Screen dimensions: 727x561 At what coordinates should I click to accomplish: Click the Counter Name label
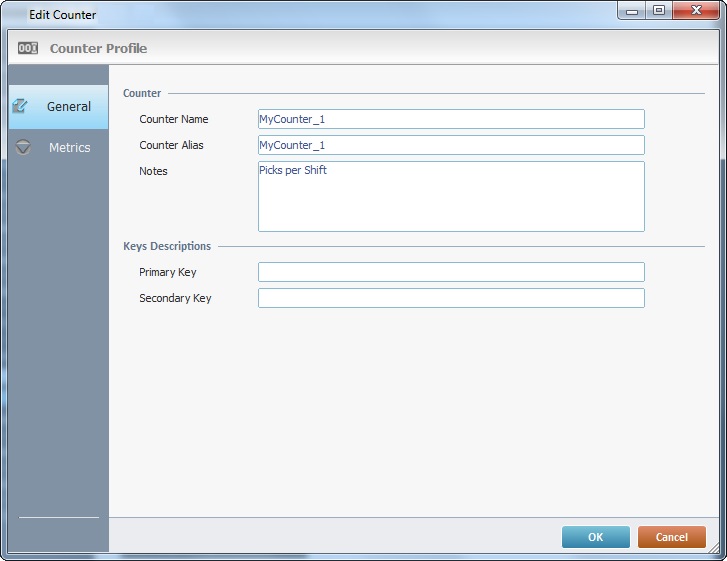174,119
